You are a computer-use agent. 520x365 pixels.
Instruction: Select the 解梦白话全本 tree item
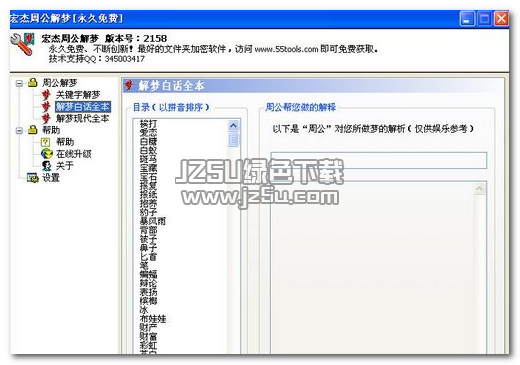[x=83, y=107]
